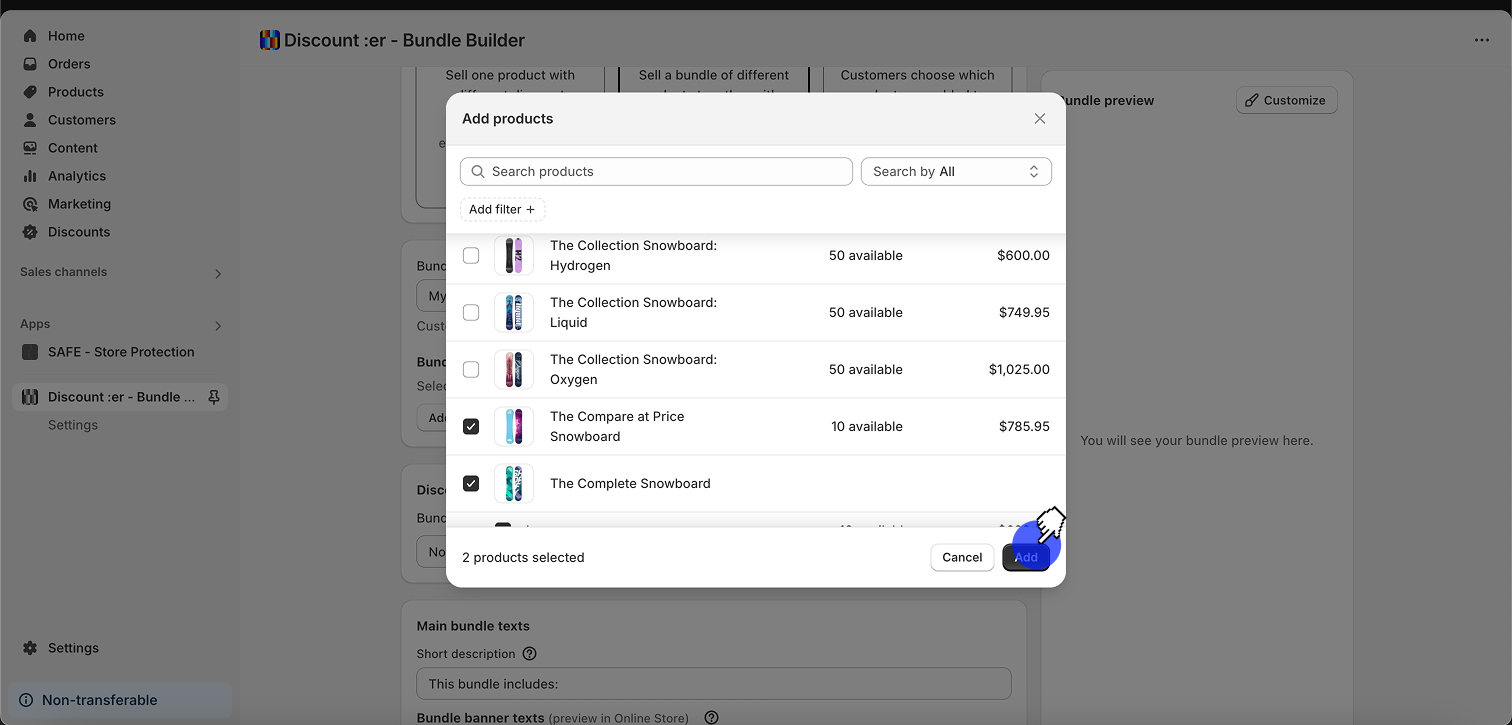Uncheck The Compare at Price Snowboard
Screen dimensions: 1512x725
(x=471, y=427)
